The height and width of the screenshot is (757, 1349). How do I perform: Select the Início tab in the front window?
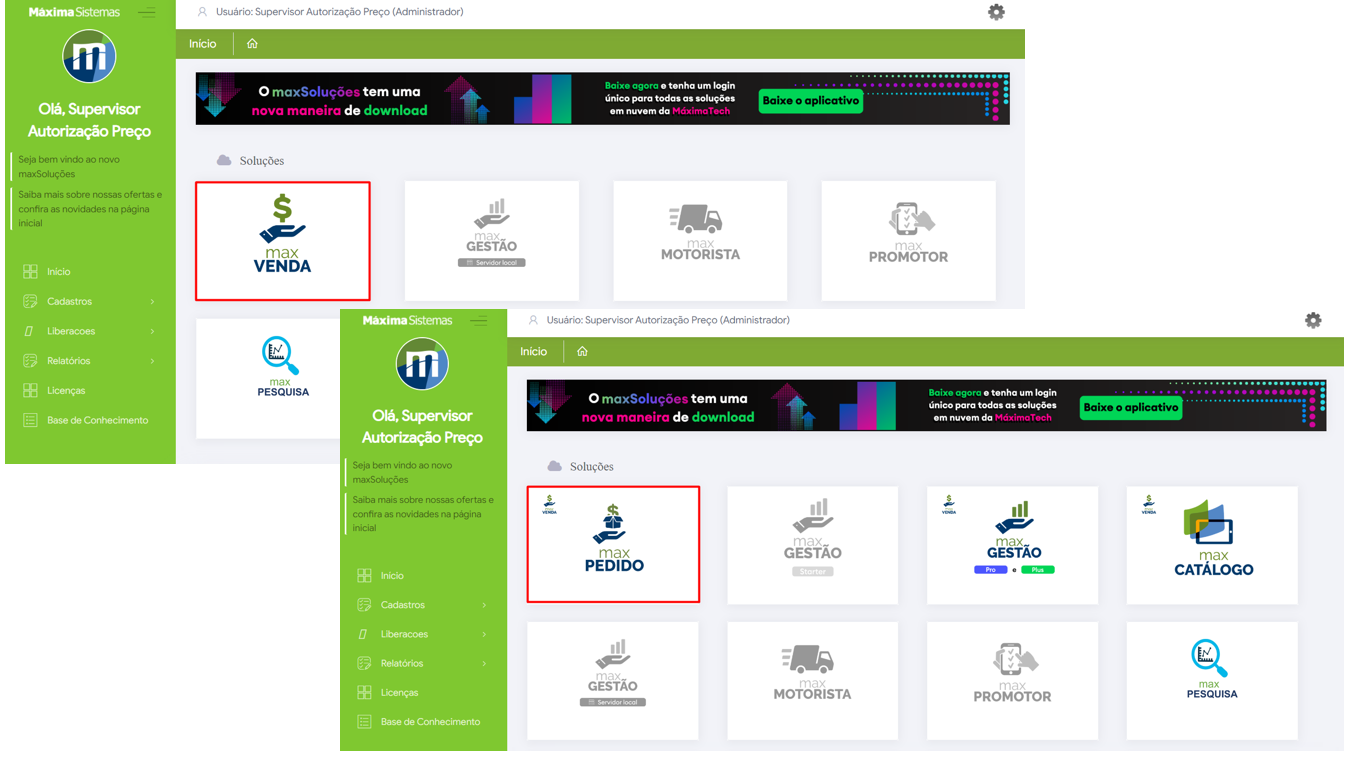pos(534,352)
